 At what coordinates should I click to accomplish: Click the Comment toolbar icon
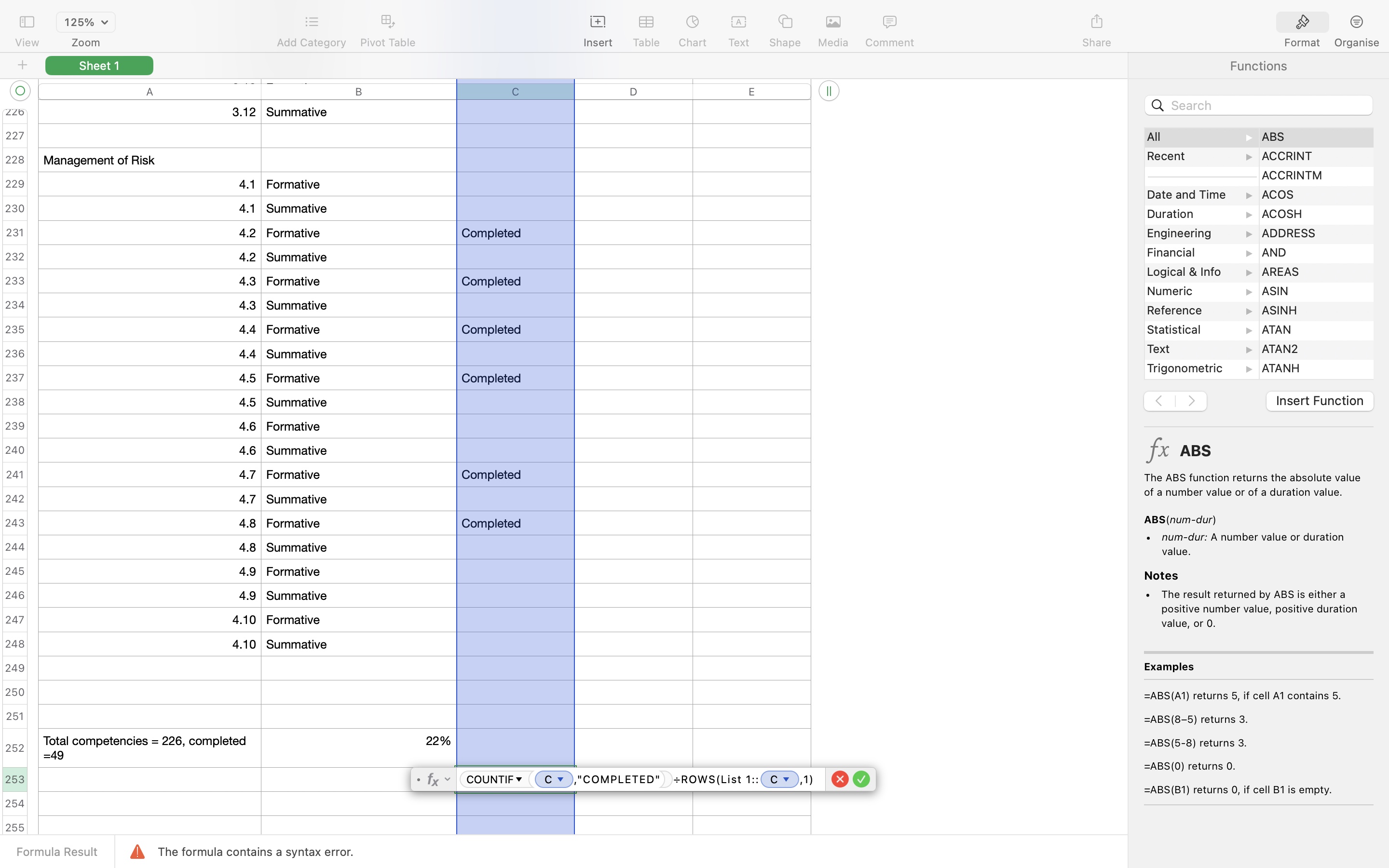tap(889, 22)
